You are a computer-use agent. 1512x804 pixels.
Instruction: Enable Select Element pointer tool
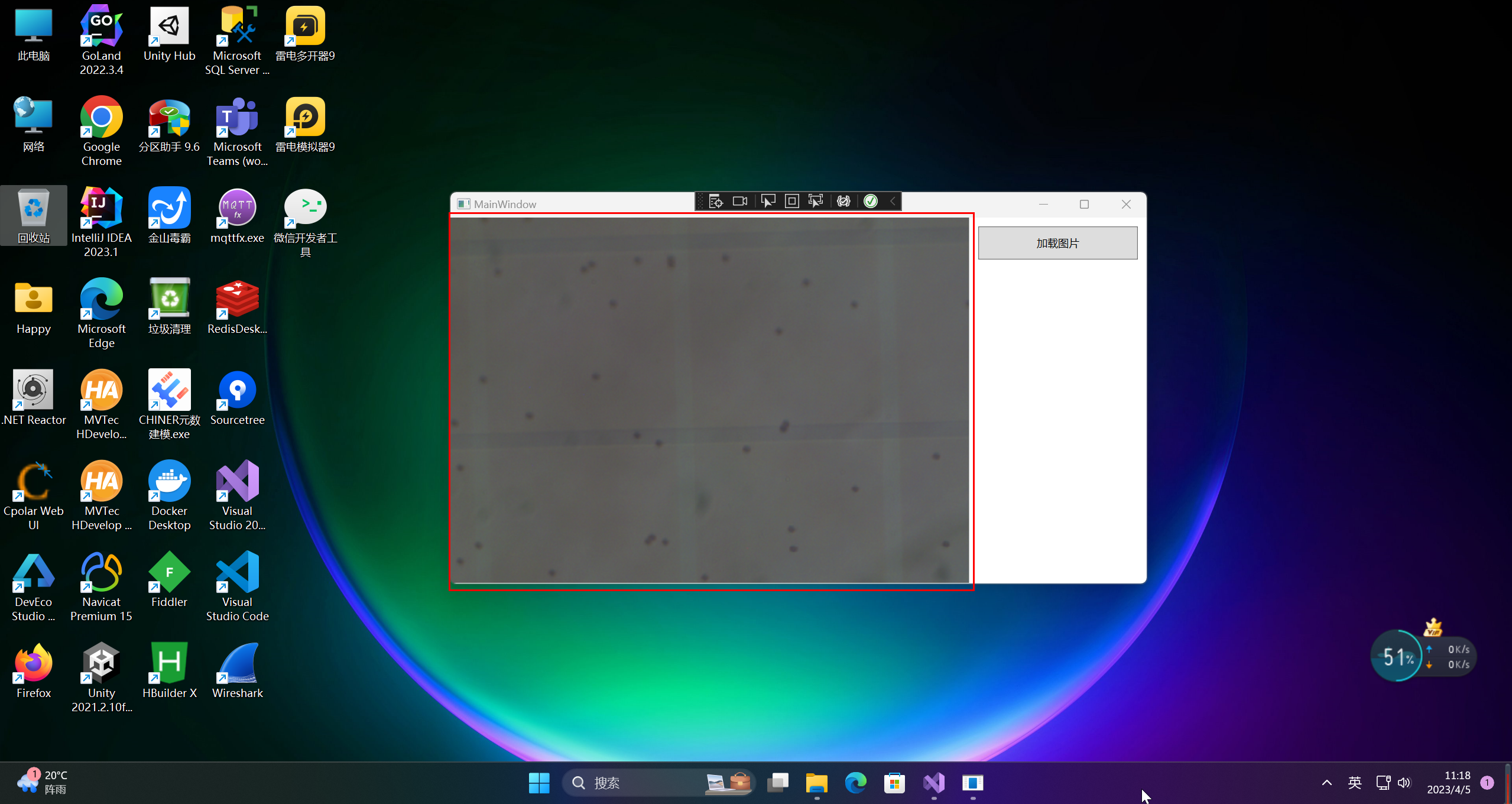click(767, 202)
